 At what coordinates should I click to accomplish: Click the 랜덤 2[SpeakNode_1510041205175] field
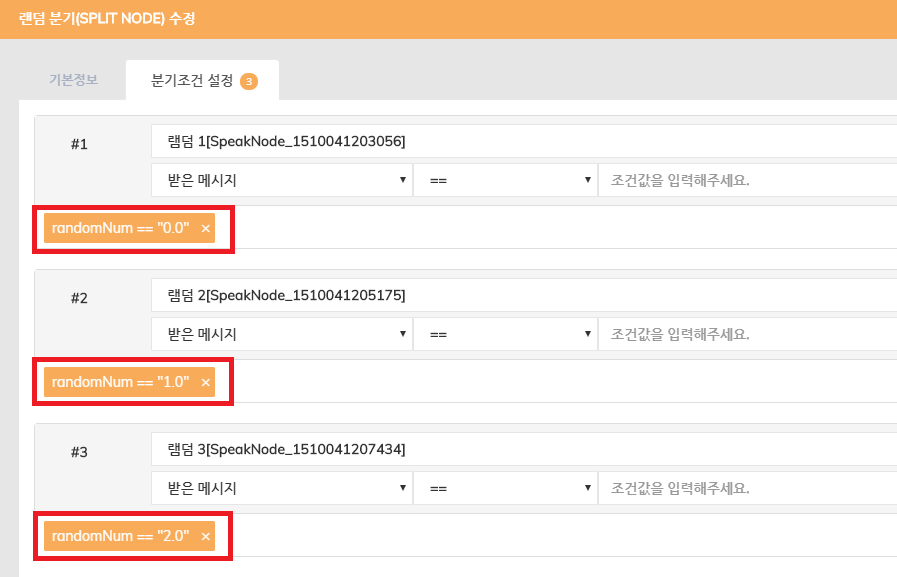[524, 295]
